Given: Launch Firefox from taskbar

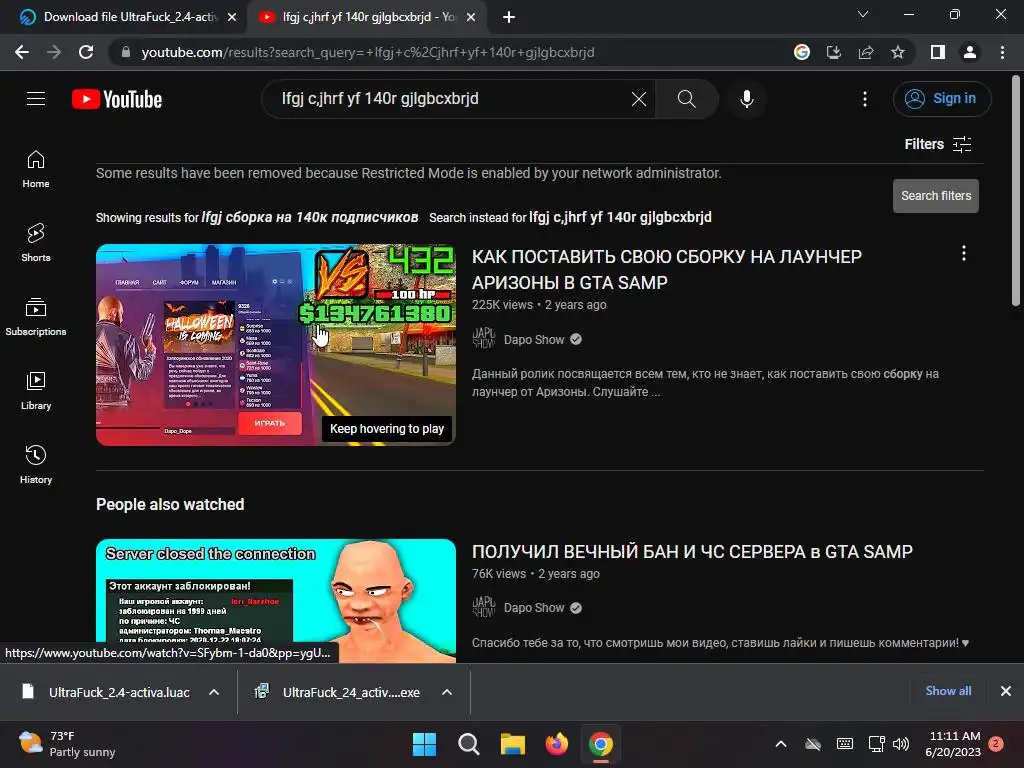Looking at the screenshot, I should (556, 744).
